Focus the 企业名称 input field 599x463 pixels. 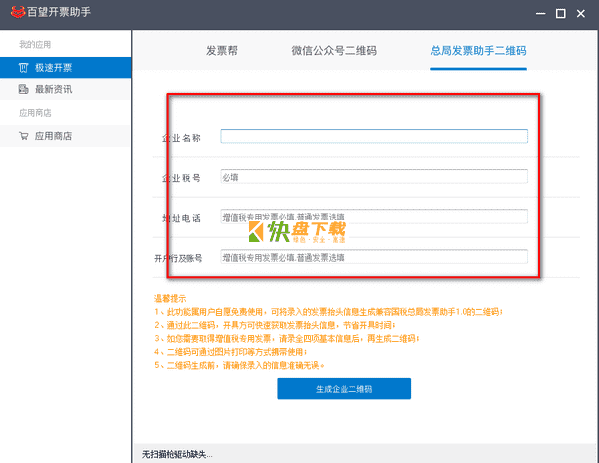pyautogui.click(x=374, y=136)
